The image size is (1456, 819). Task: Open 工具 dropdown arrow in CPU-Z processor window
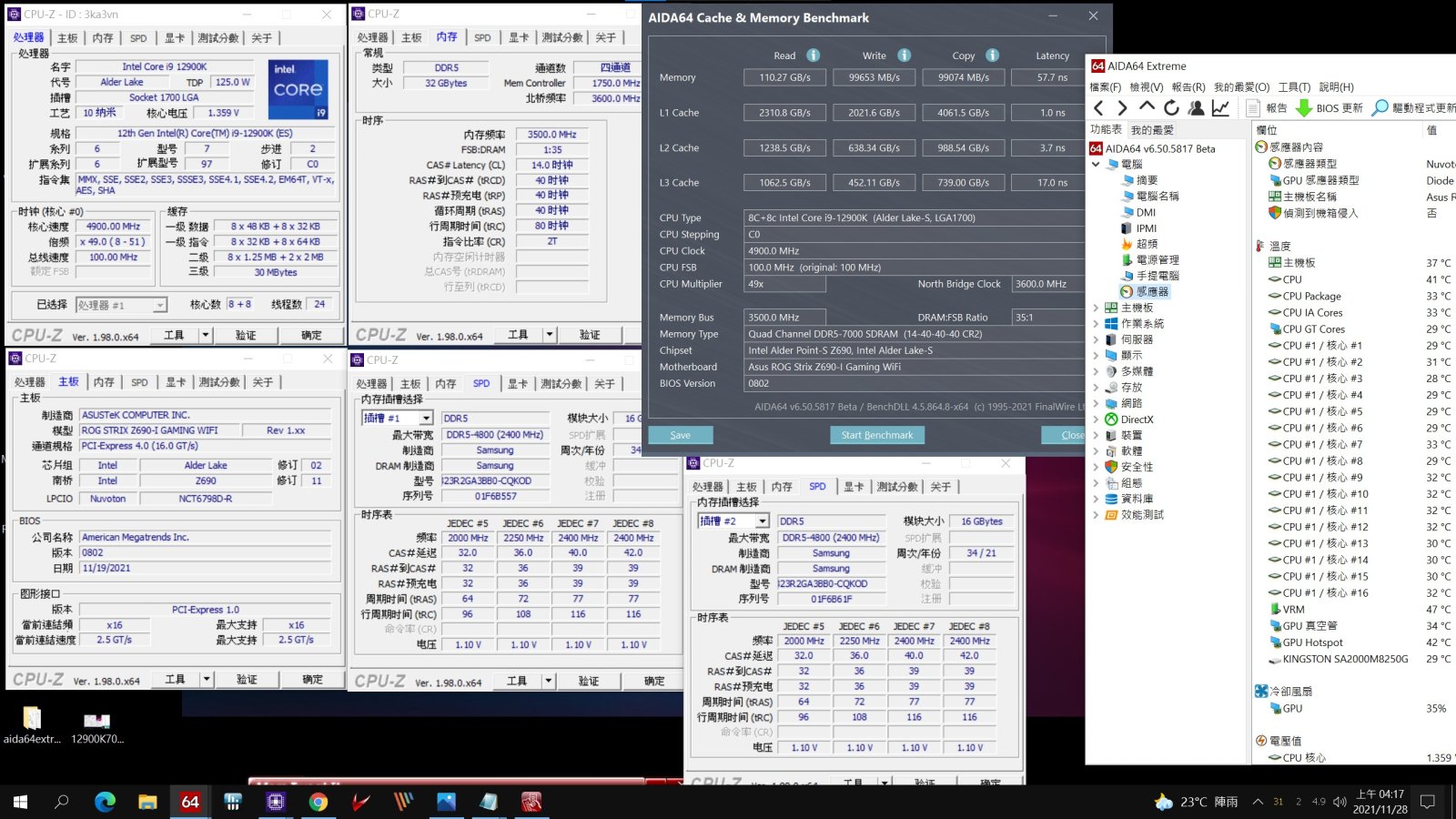point(205,335)
